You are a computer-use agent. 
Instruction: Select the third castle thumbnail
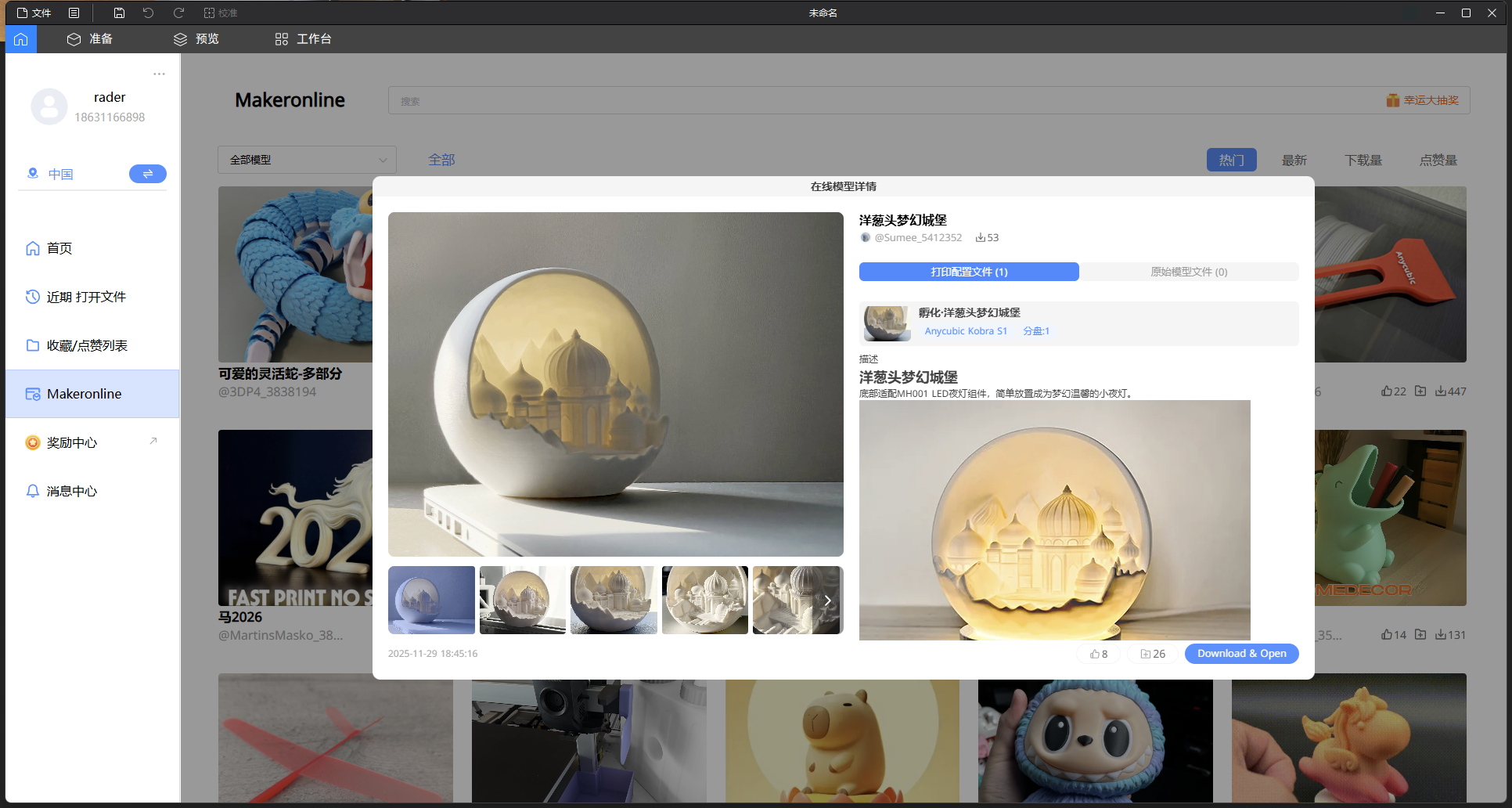click(614, 600)
